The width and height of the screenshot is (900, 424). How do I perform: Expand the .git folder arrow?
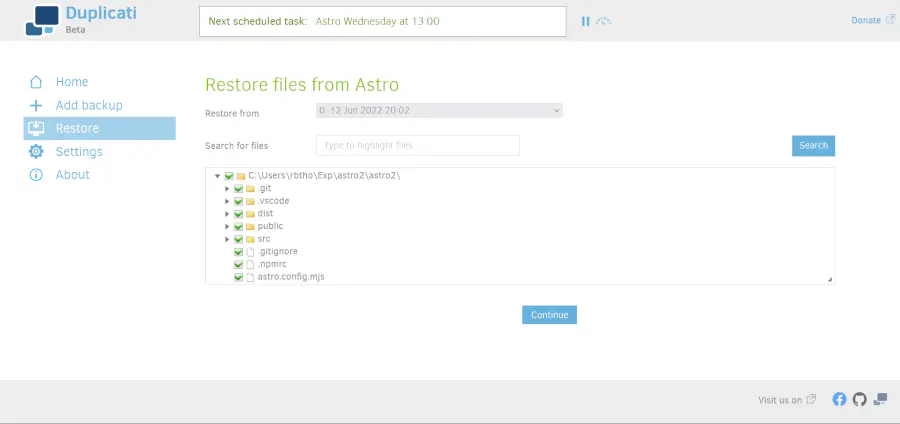point(227,189)
